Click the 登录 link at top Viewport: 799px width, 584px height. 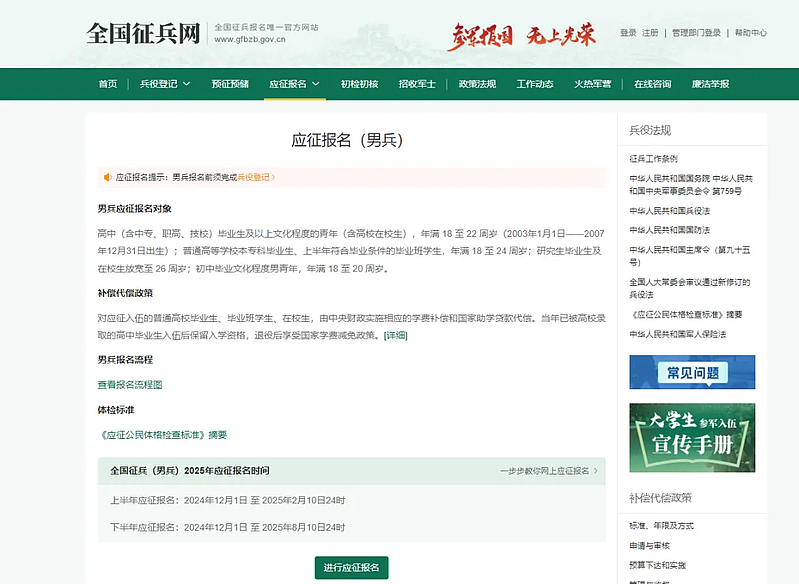(628, 33)
